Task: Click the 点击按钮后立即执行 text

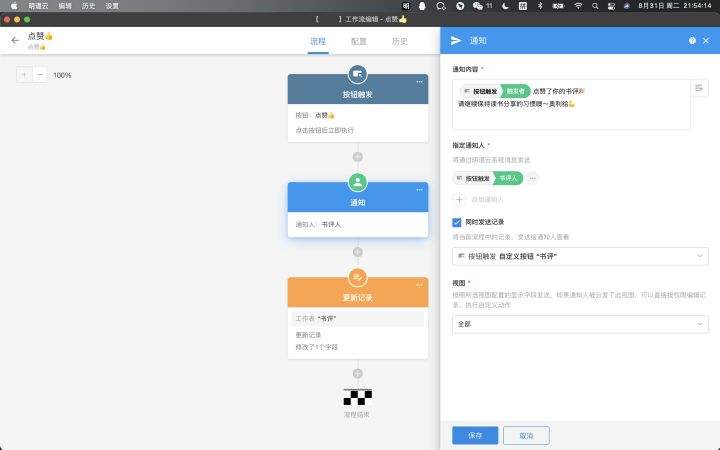Action: [x=324, y=130]
